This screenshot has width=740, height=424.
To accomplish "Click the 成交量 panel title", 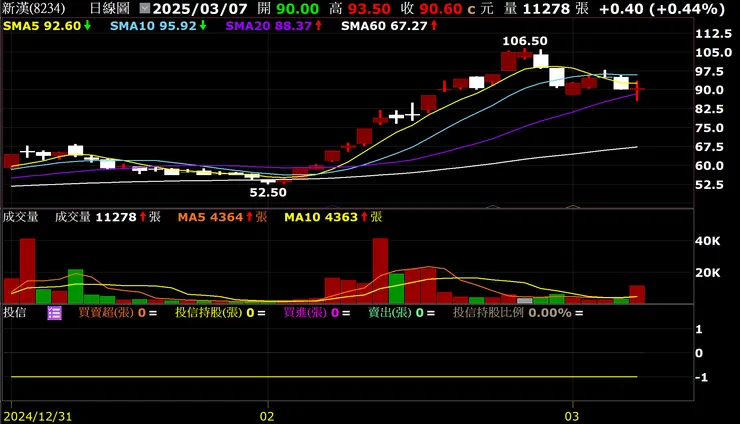I will (x=20, y=217).
